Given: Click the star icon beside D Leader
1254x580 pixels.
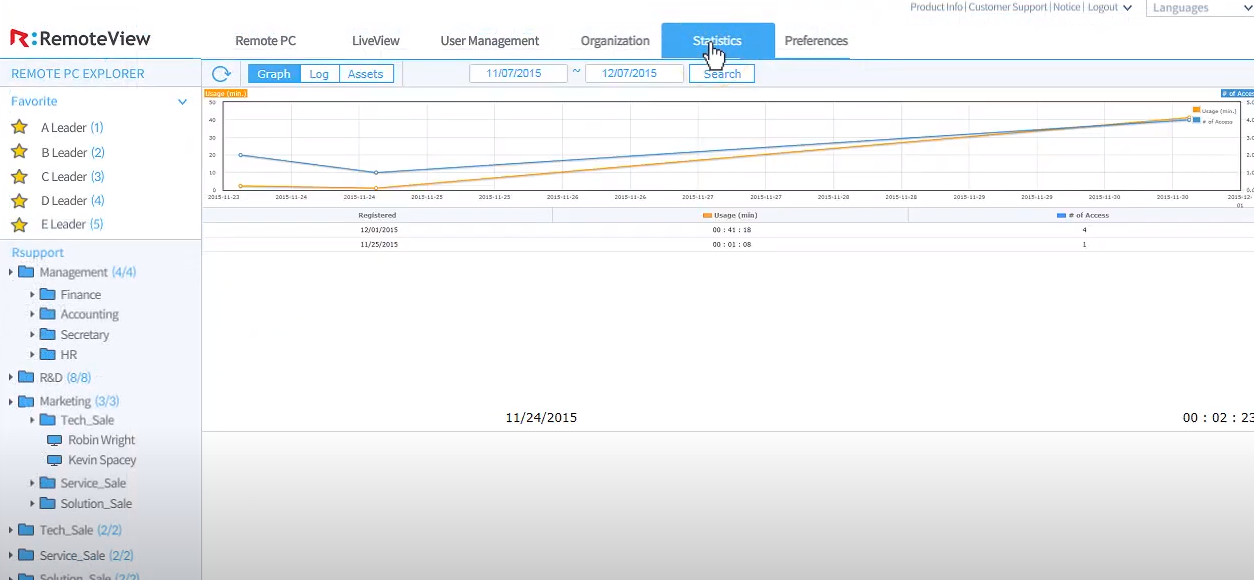Looking at the screenshot, I should pyautogui.click(x=19, y=200).
